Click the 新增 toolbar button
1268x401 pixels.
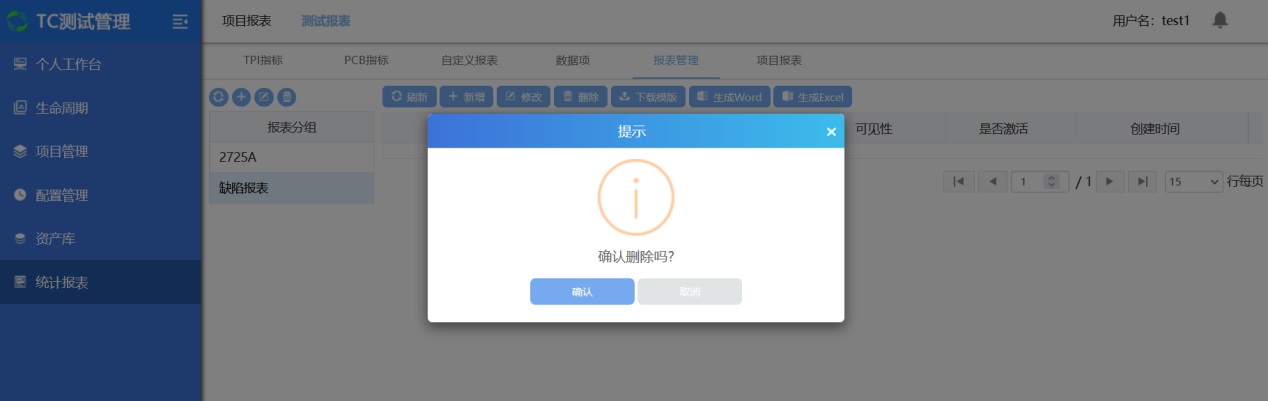(466, 97)
